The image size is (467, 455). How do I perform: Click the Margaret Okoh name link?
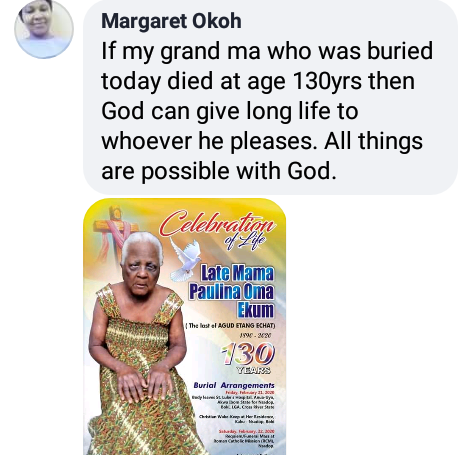coord(171,21)
